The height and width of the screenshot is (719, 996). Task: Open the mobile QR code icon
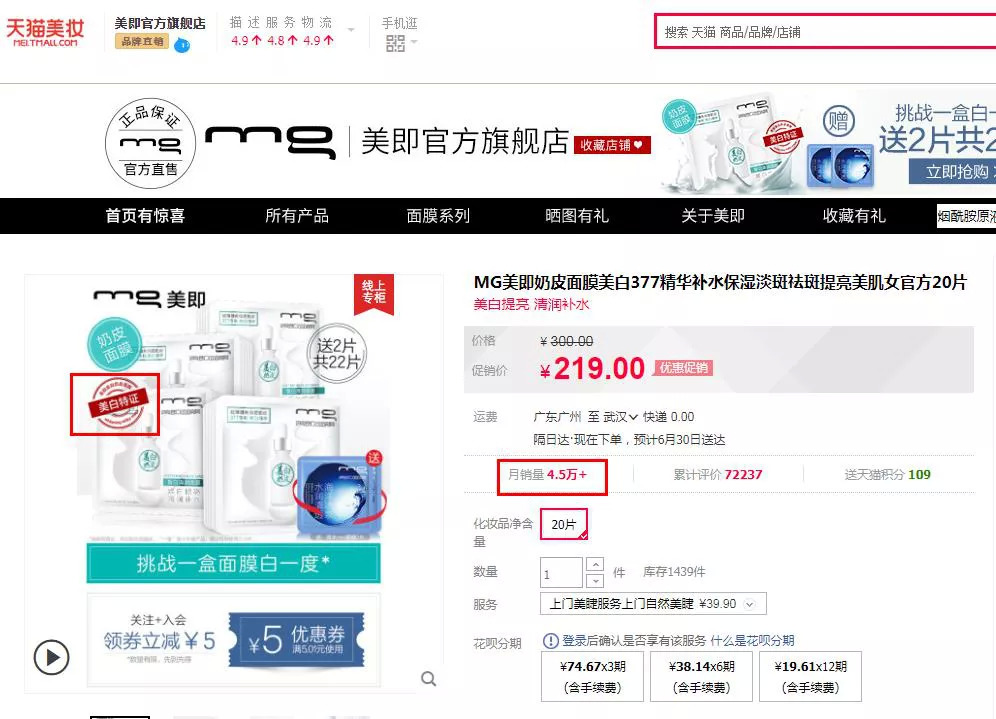point(394,43)
